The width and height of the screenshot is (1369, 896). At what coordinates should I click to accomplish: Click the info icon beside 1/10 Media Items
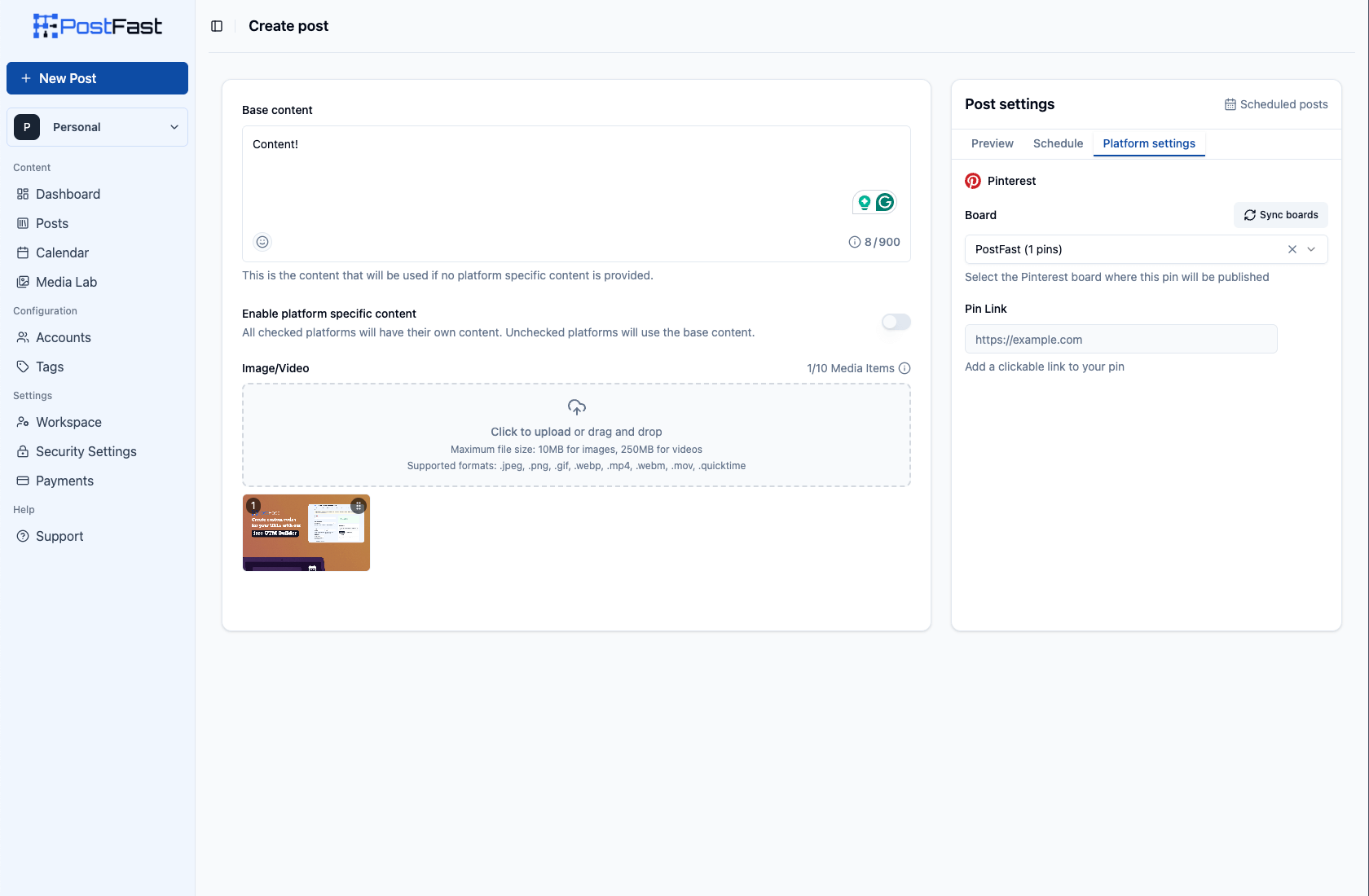pos(905,367)
